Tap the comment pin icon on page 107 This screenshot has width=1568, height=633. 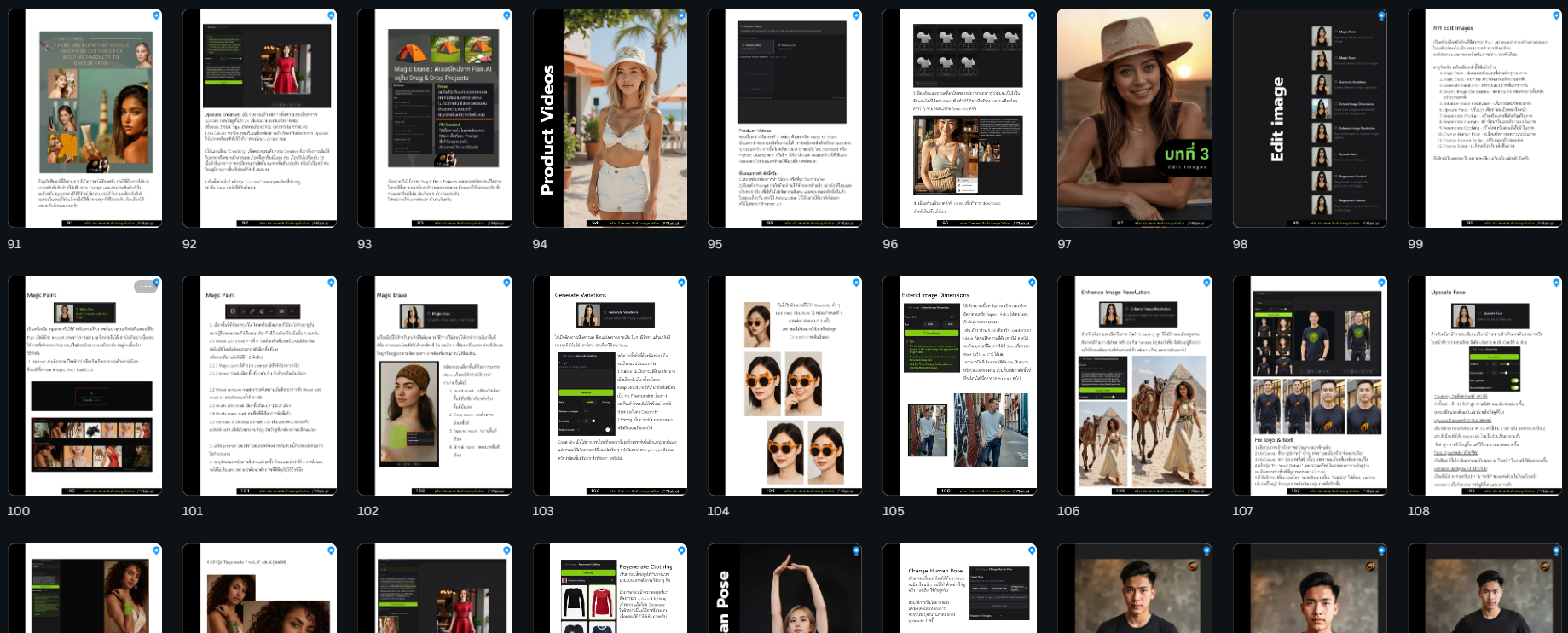coord(1381,282)
